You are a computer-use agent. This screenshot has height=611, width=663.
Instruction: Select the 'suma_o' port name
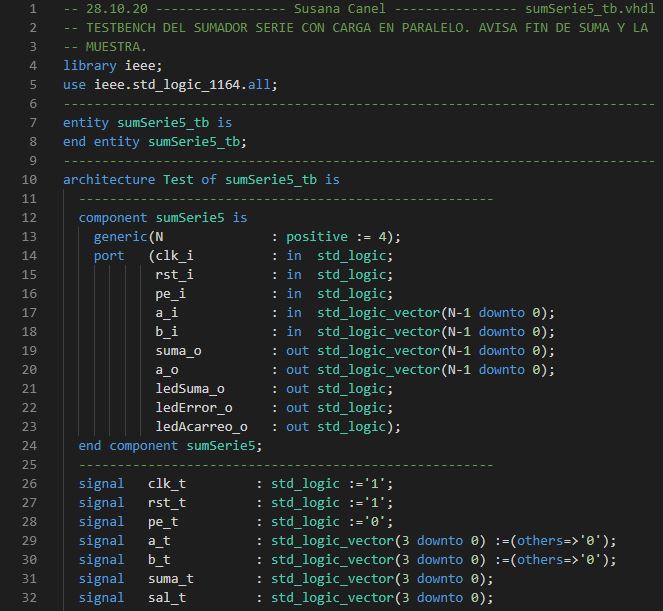pyautogui.click(x=178, y=351)
